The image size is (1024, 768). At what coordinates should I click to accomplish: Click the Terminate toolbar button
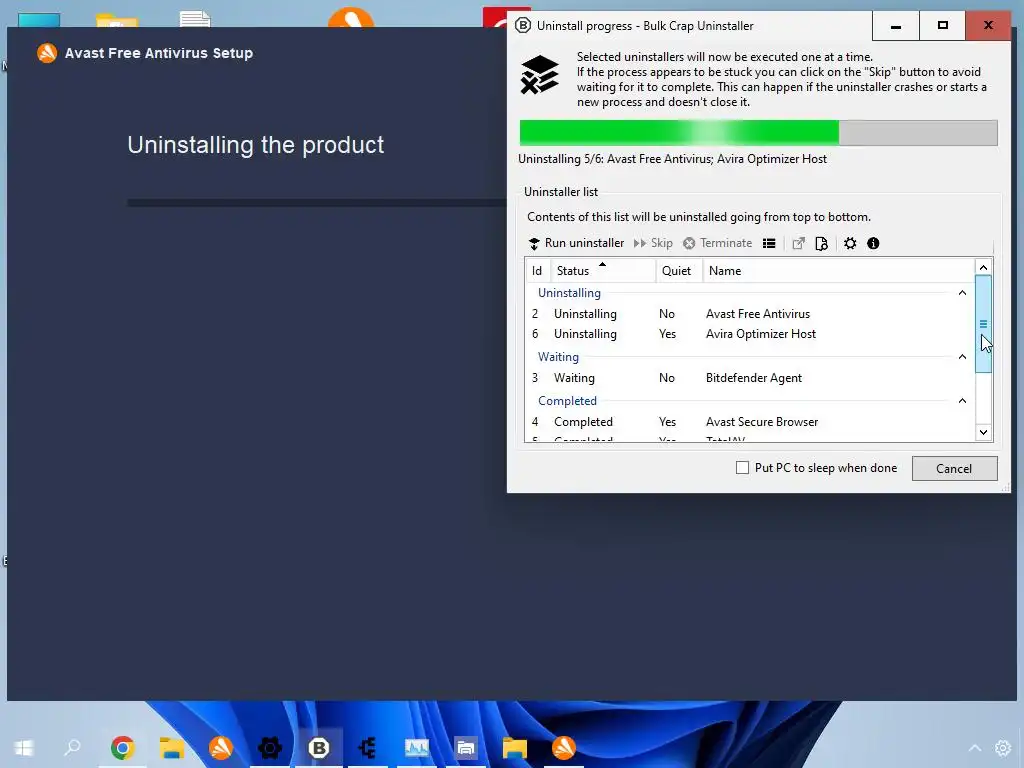tap(718, 243)
